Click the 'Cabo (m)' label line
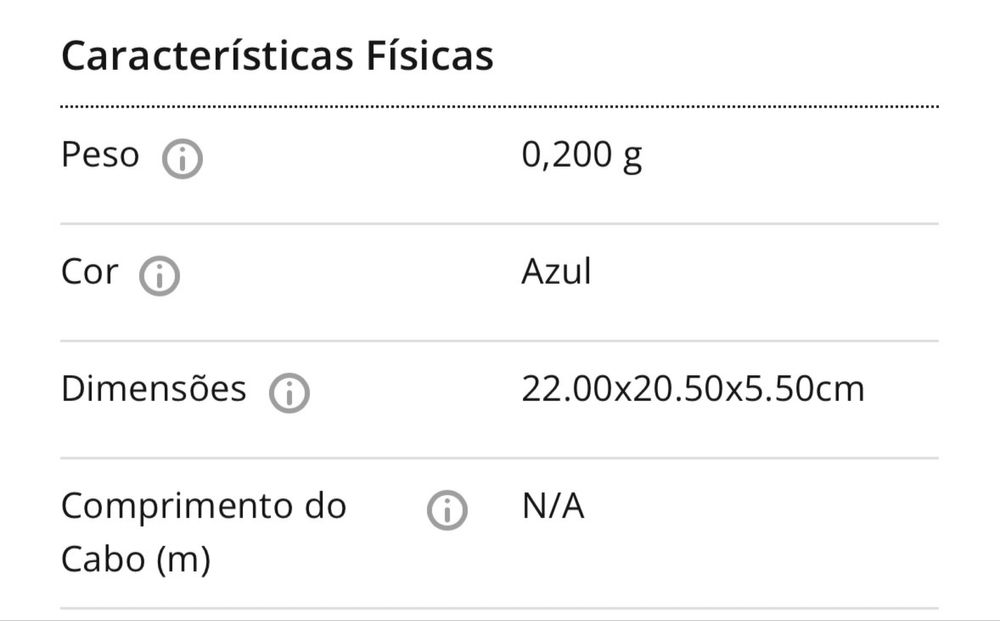 135,559
